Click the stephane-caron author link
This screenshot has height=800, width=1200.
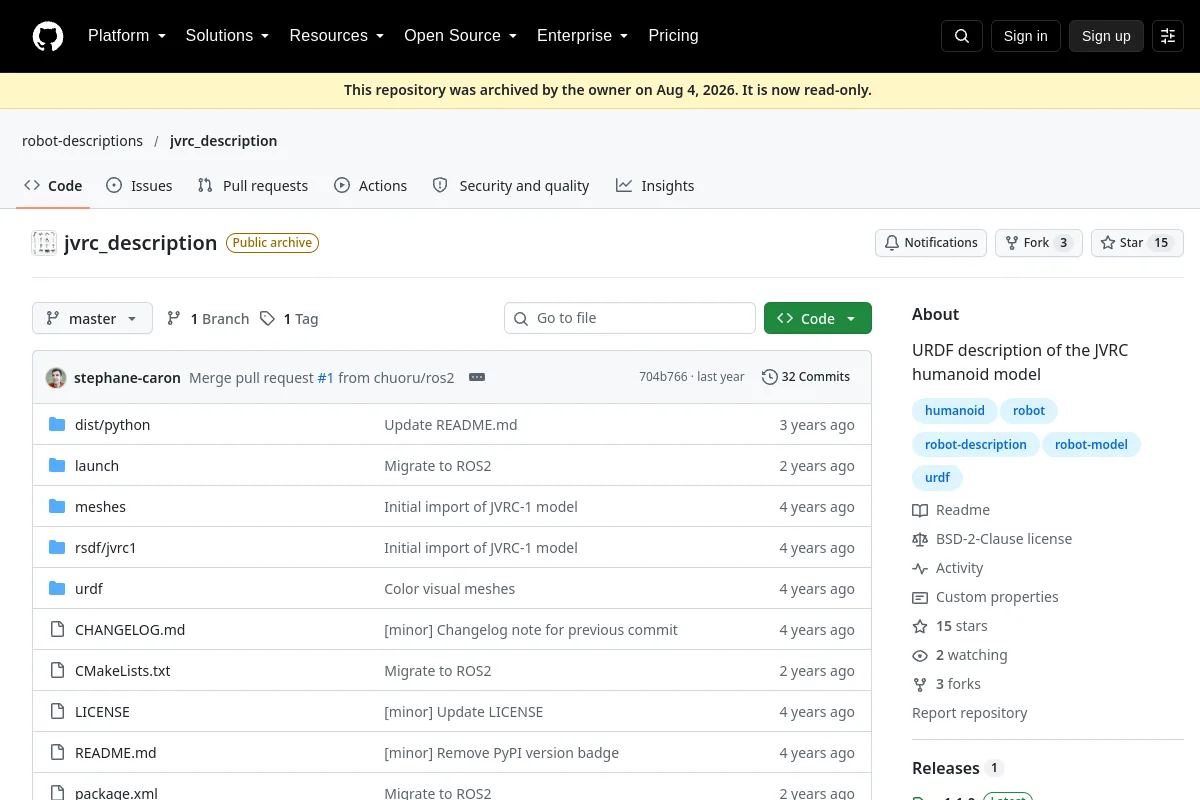pos(127,377)
